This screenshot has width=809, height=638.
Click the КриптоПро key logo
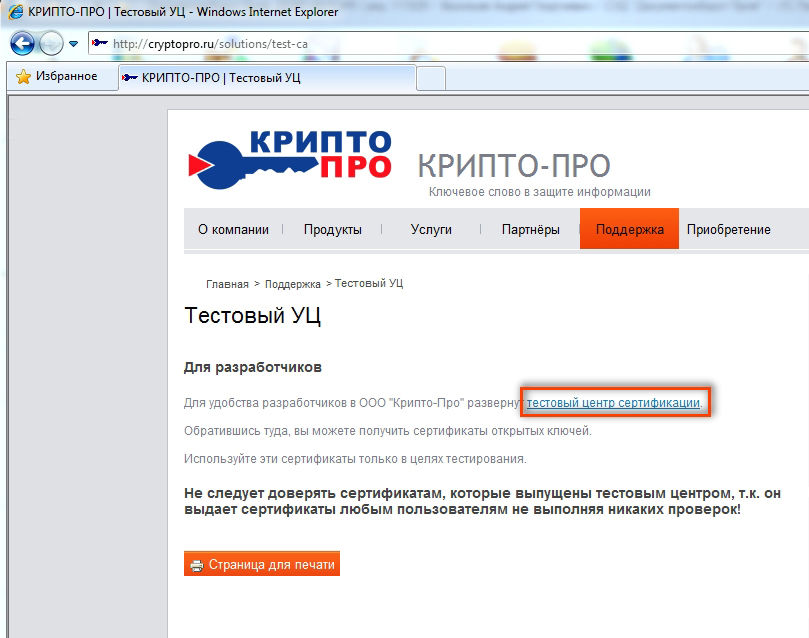pyautogui.click(x=290, y=159)
